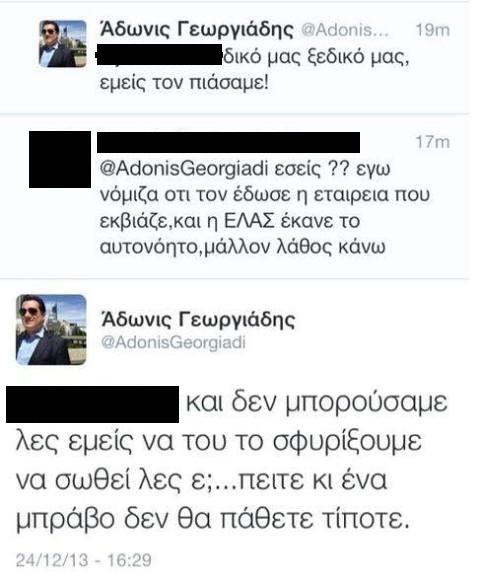This screenshot has width=480, height=581.
Task: Open the truncated @Adonis... handle
Action: [345, 30]
